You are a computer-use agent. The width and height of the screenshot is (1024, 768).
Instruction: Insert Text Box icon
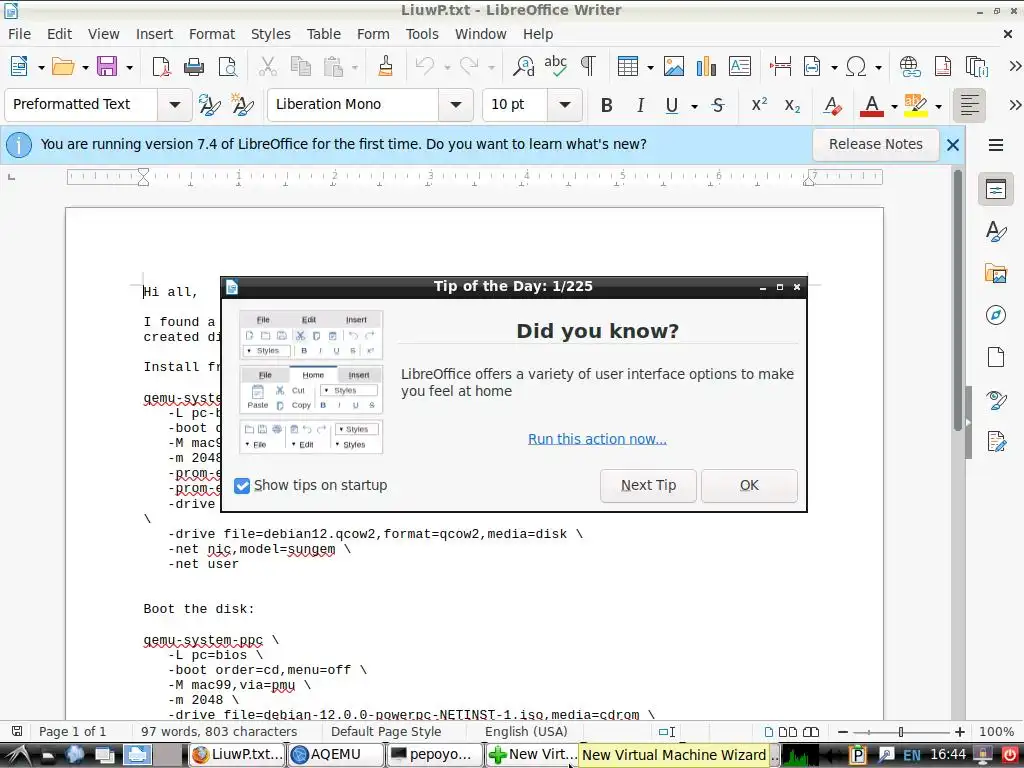click(x=740, y=66)
